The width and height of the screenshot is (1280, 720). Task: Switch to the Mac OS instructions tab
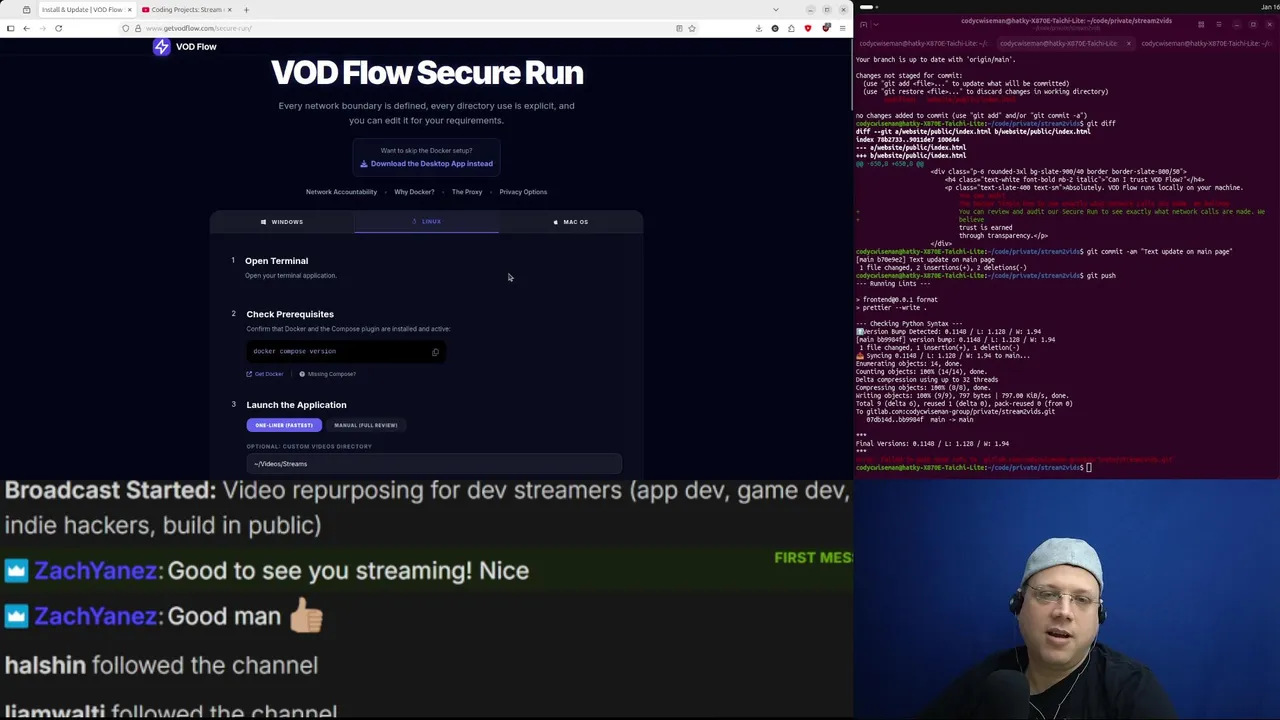click(571, 222)
